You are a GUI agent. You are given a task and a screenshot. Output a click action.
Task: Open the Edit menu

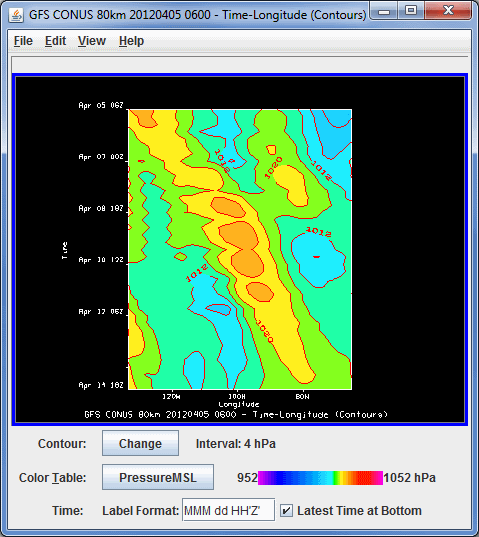[55, 41]
